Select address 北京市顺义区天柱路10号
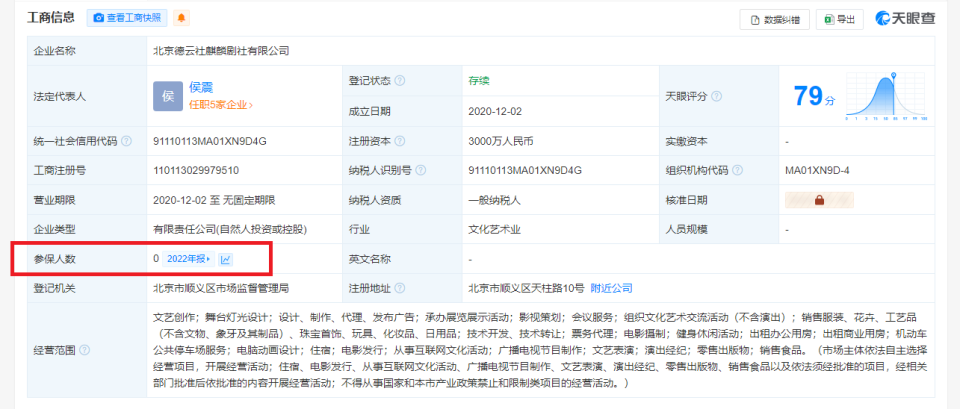960x409 pixels. pyautogui.click(x=526, y=288)
